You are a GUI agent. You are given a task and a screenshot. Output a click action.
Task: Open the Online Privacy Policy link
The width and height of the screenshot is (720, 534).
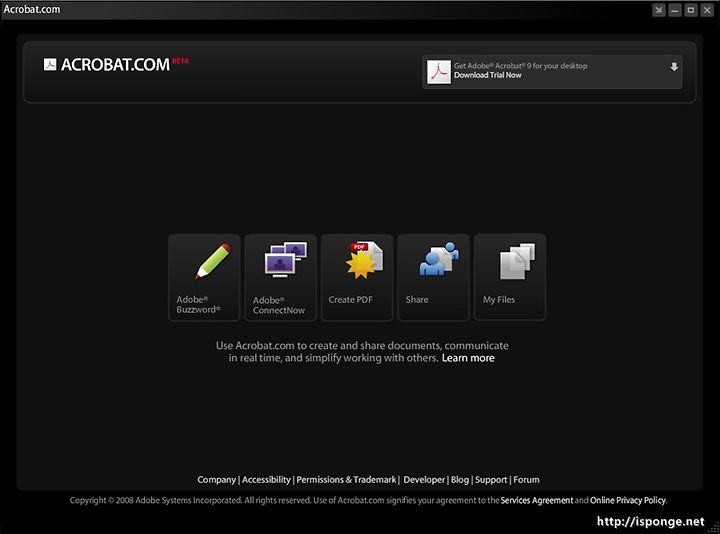(628, 500)
